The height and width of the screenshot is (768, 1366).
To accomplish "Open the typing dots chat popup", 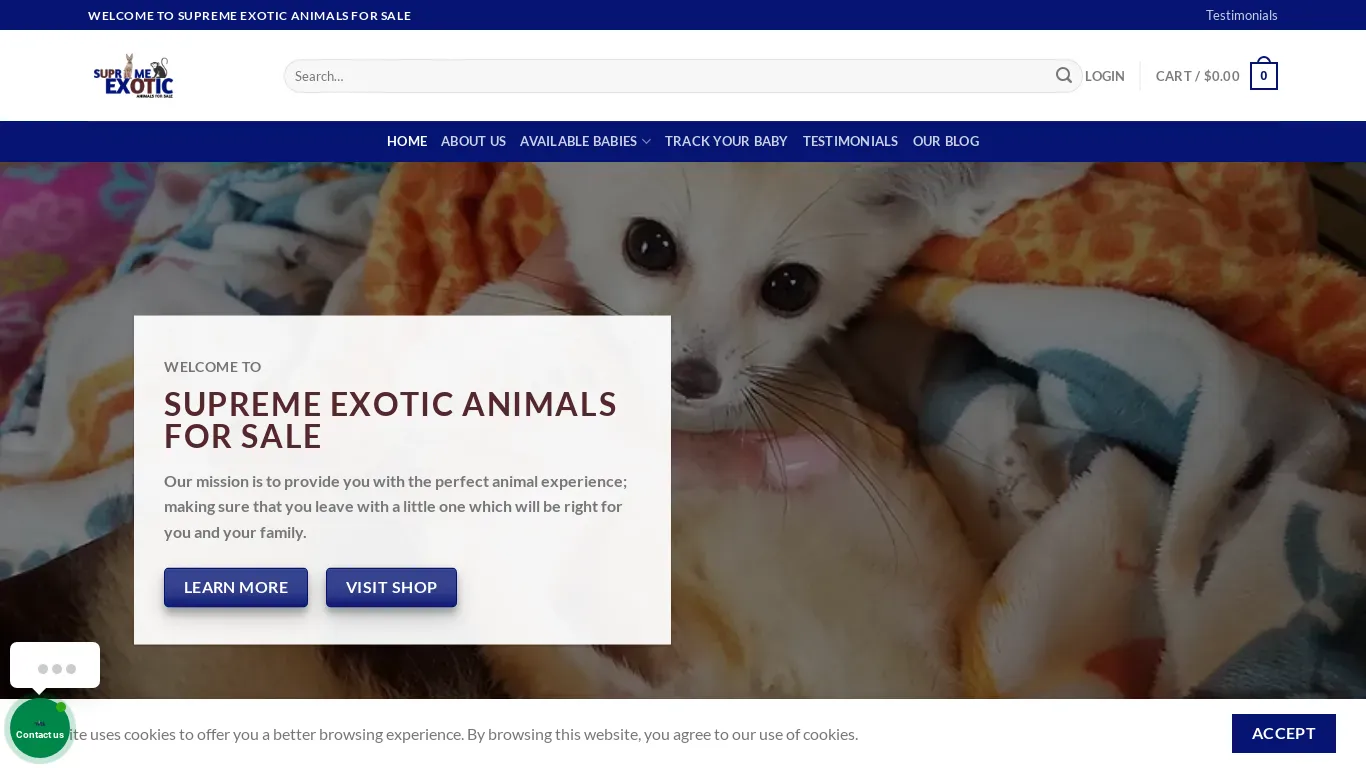I will click(55, 666).
